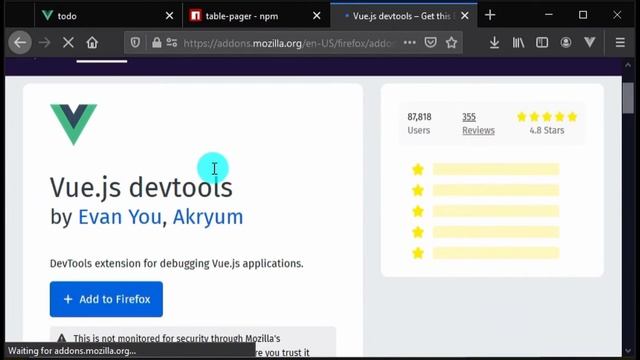Stop loading the page
The height and width of the screenshot is (360, 640).
[x=68, y=42]
